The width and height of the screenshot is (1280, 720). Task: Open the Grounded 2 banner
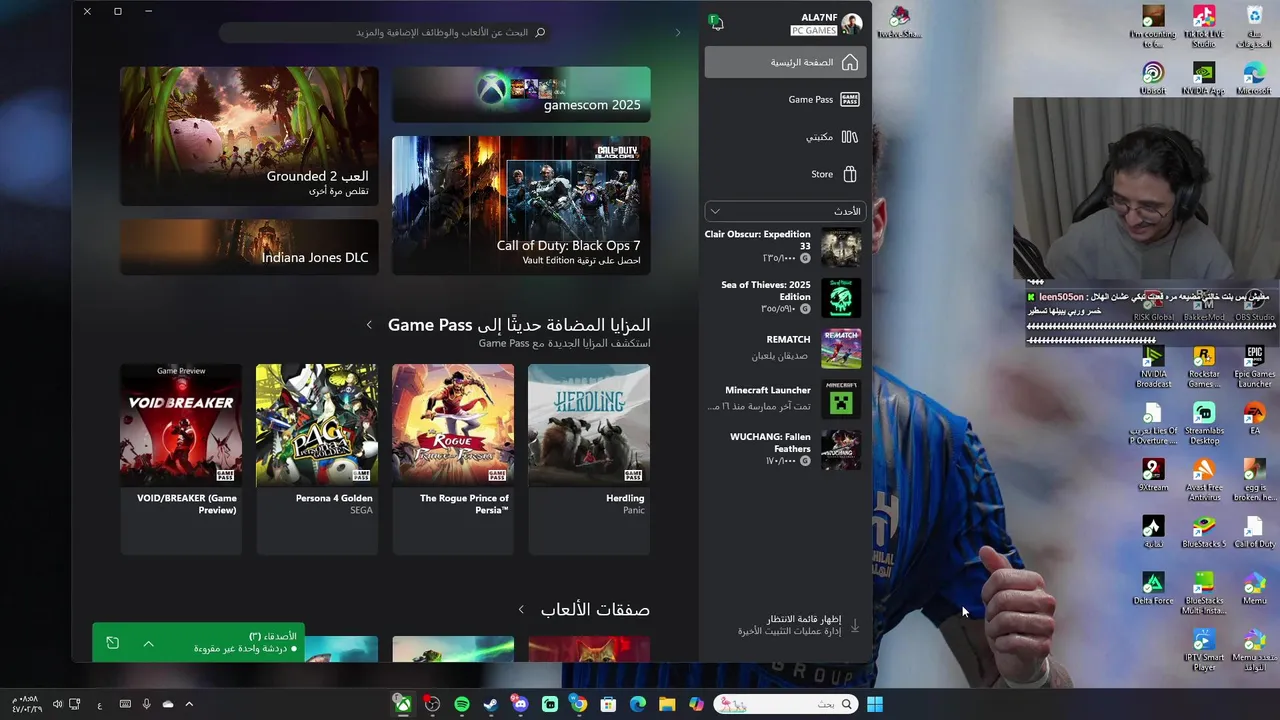tap(249, 136)
